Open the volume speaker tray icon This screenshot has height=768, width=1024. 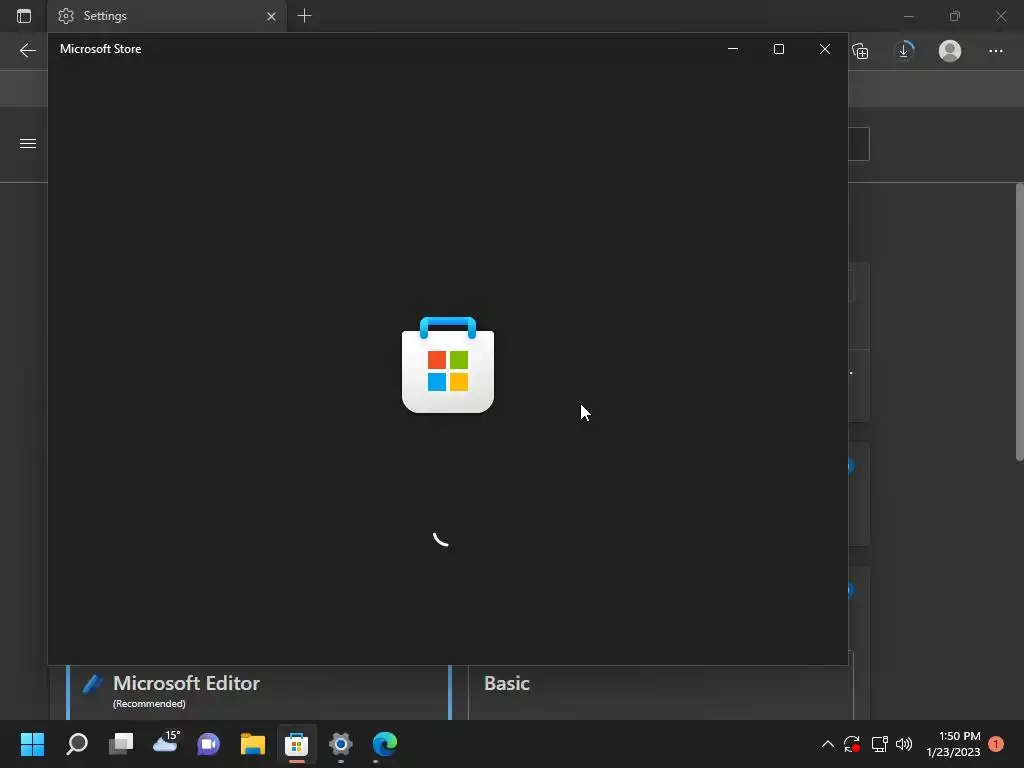[904, 744]
